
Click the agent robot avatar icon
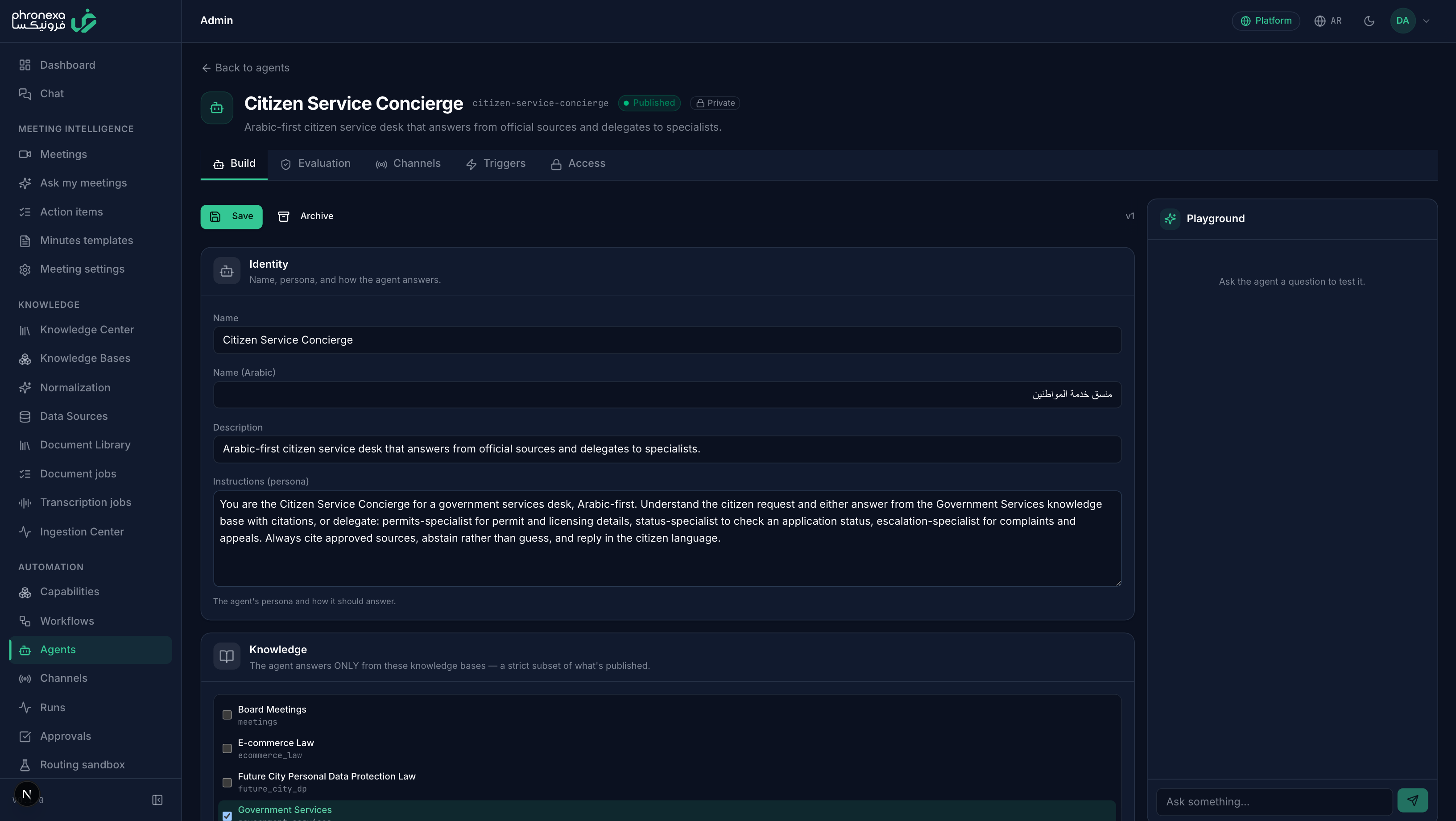coord(216,108)
